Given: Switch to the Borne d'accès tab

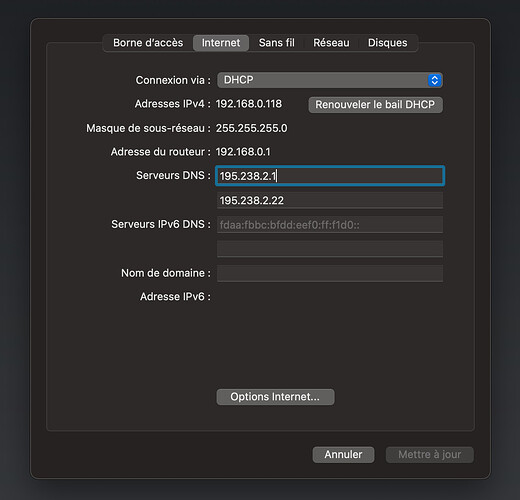Looking at the screenshot, I should [x=148, y=43].
